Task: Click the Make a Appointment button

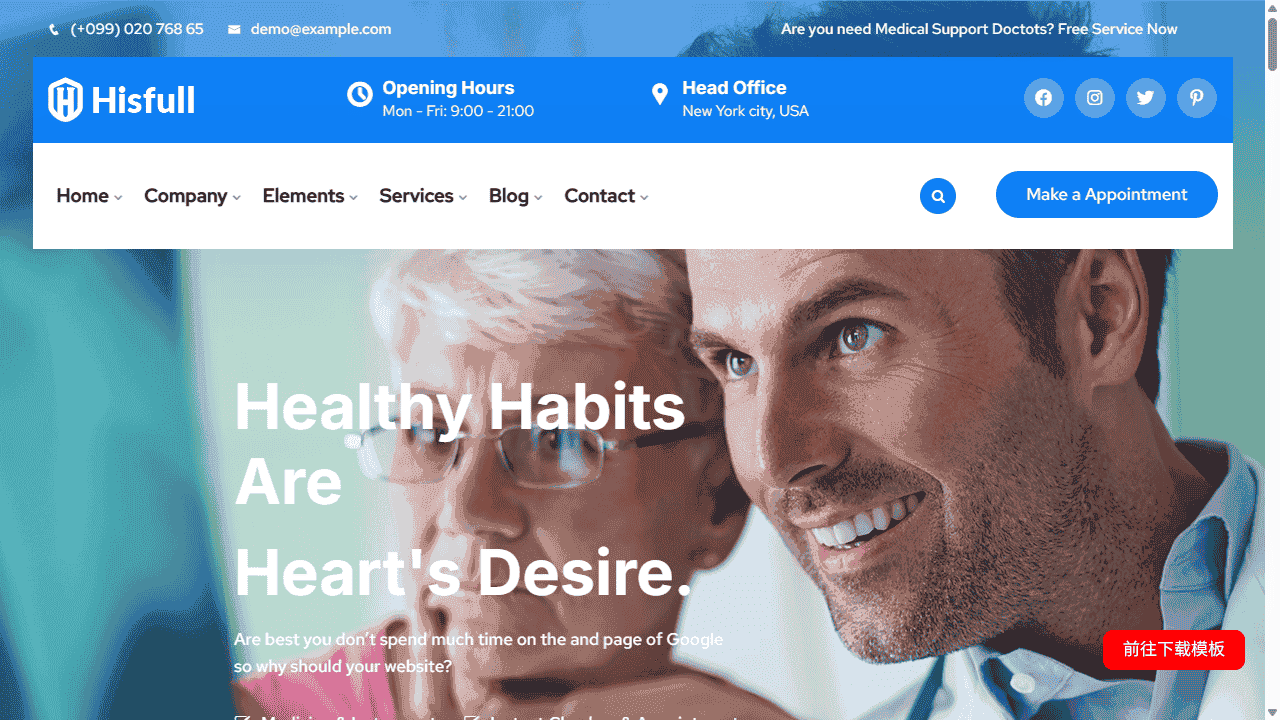Action: [1107, 194]
